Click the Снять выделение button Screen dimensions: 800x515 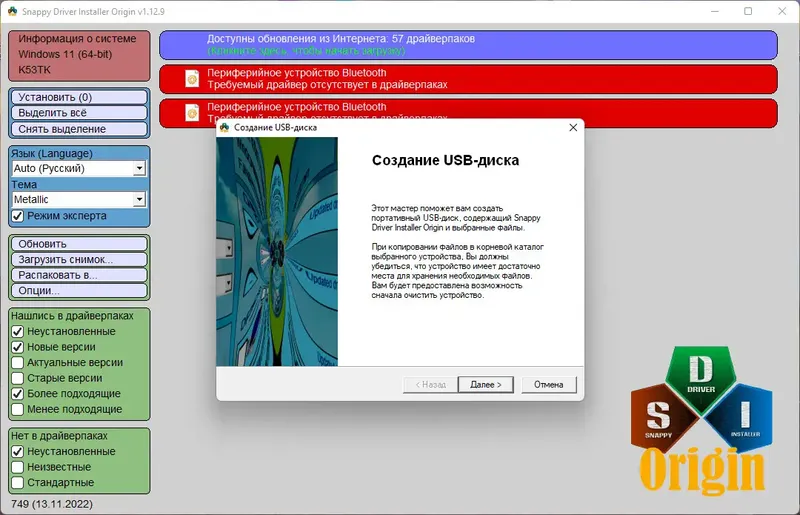[x=79, y=129]
